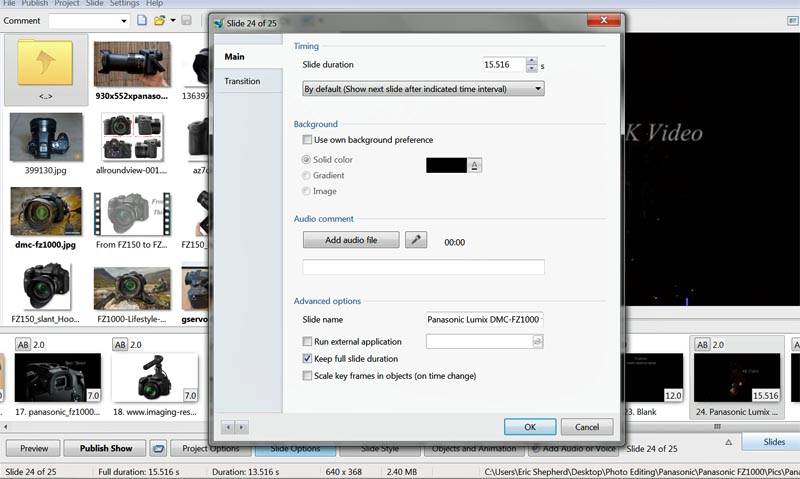This screenshot has height=479, width=800.
Task: Click the New project toolbar icon
Action: (x=142, y=21)
